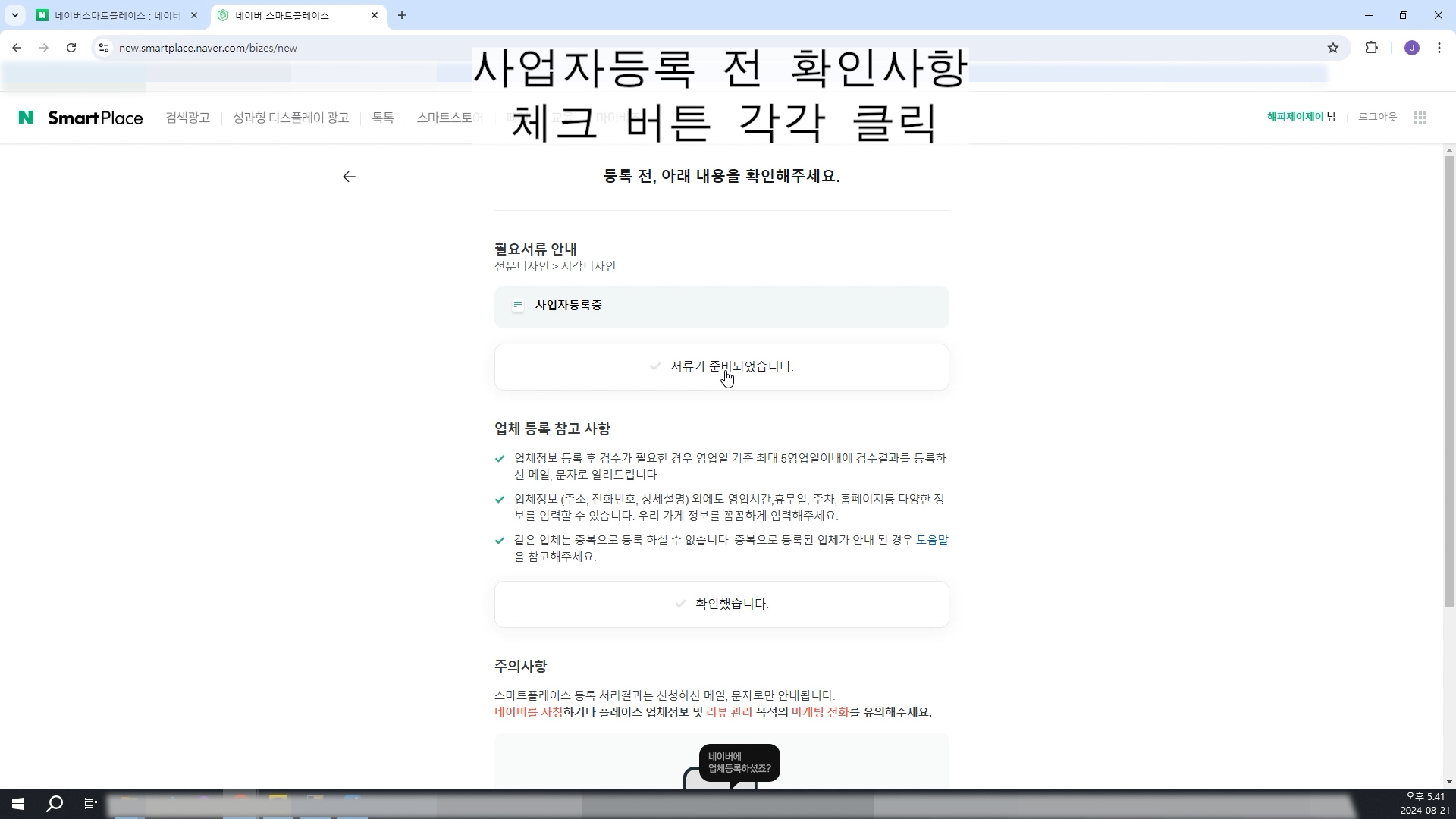This screenshot has height=819, width=1456.
Task: Open the Chrome tab search dropdown arrow
Action: 14,15
